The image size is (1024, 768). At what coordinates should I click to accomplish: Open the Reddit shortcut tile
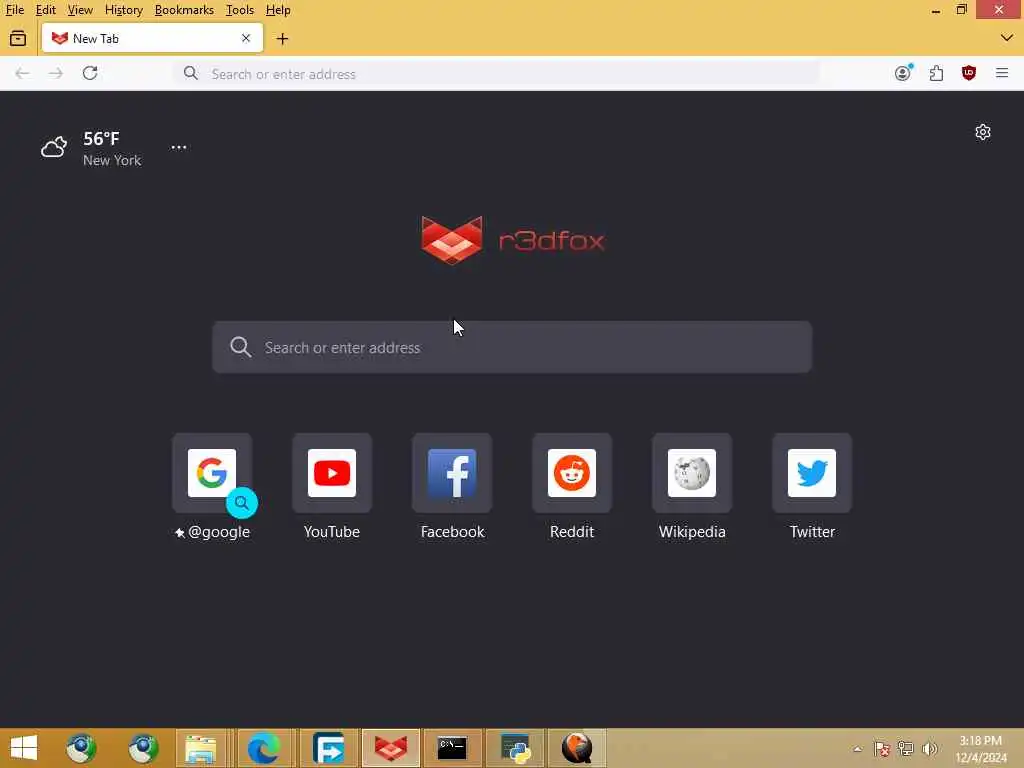pos(572,473)
